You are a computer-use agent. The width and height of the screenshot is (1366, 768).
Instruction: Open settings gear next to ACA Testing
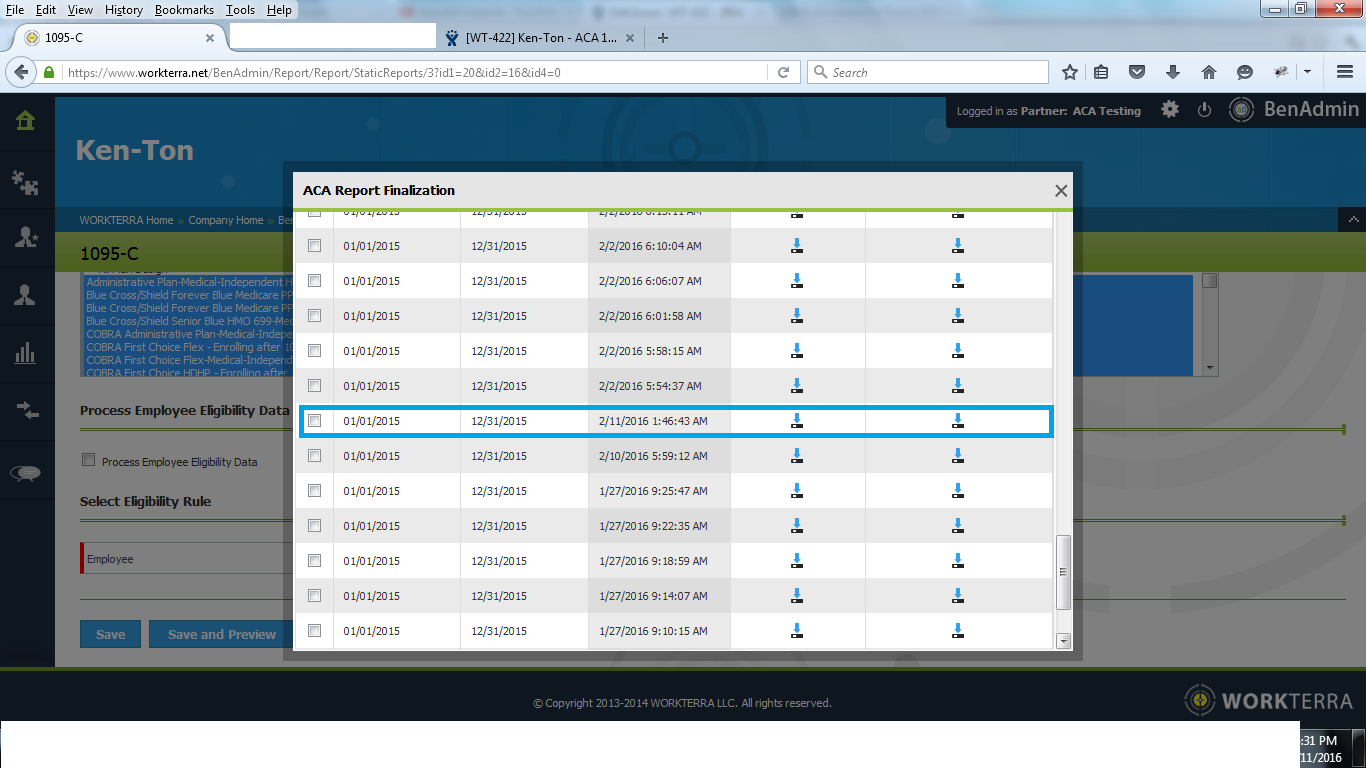[x=1170, y=110]
